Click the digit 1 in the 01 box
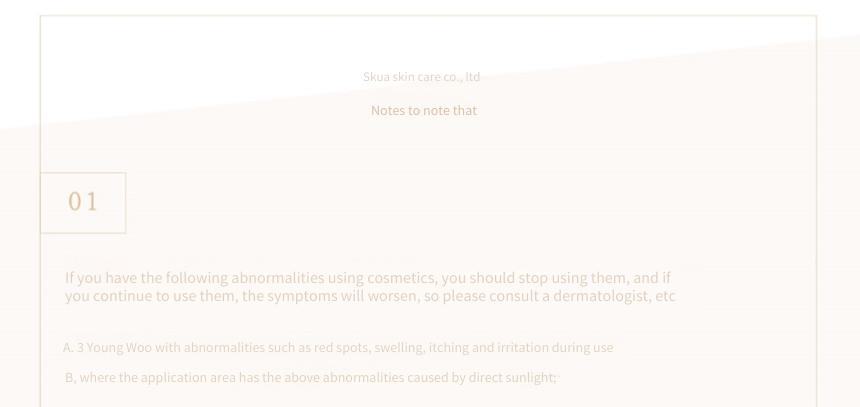860x407 pixels. (x=92, y=201)
